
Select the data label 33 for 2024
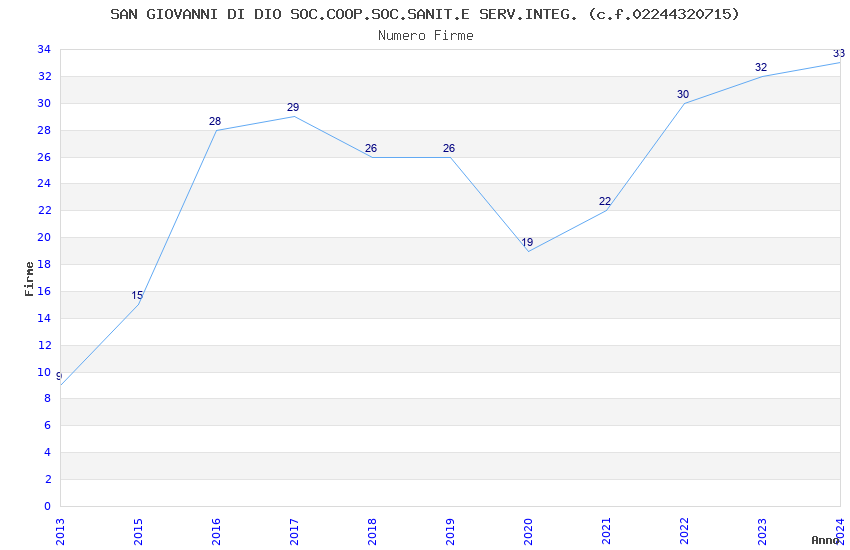click(x=839, y=53)
